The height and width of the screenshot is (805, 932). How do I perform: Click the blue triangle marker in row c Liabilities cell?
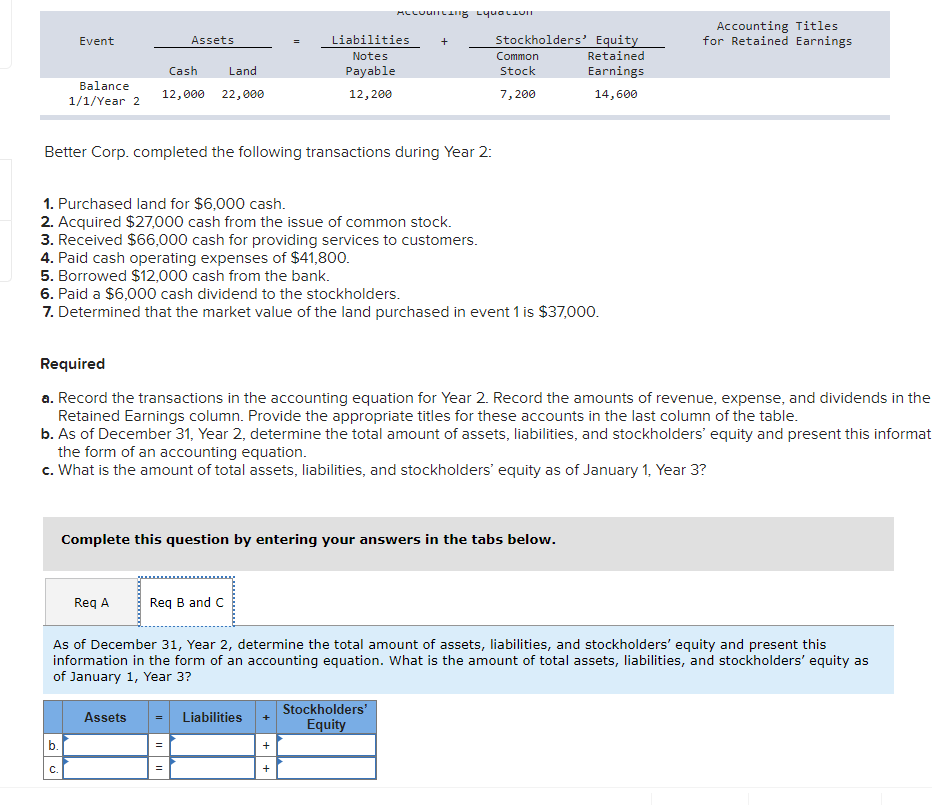[171, 763]
